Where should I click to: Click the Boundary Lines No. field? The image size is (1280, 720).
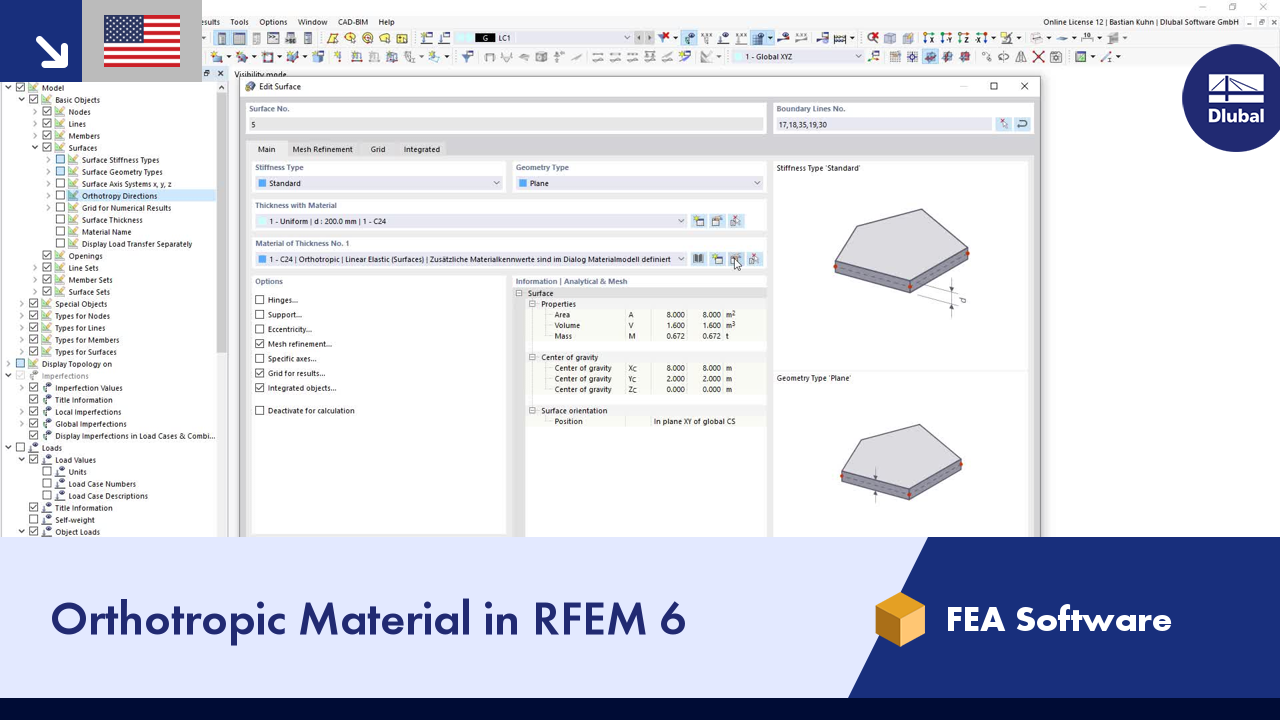[x=883, y=125]
